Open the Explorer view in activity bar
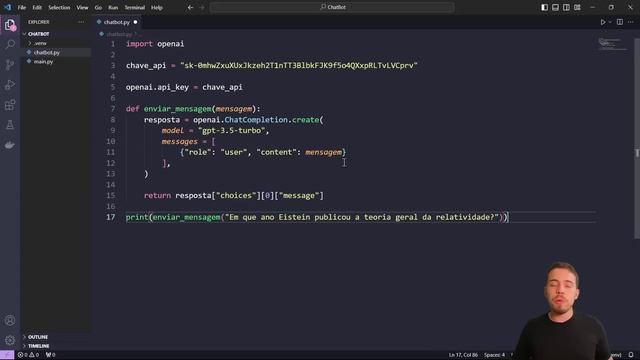 pos(10,25)
